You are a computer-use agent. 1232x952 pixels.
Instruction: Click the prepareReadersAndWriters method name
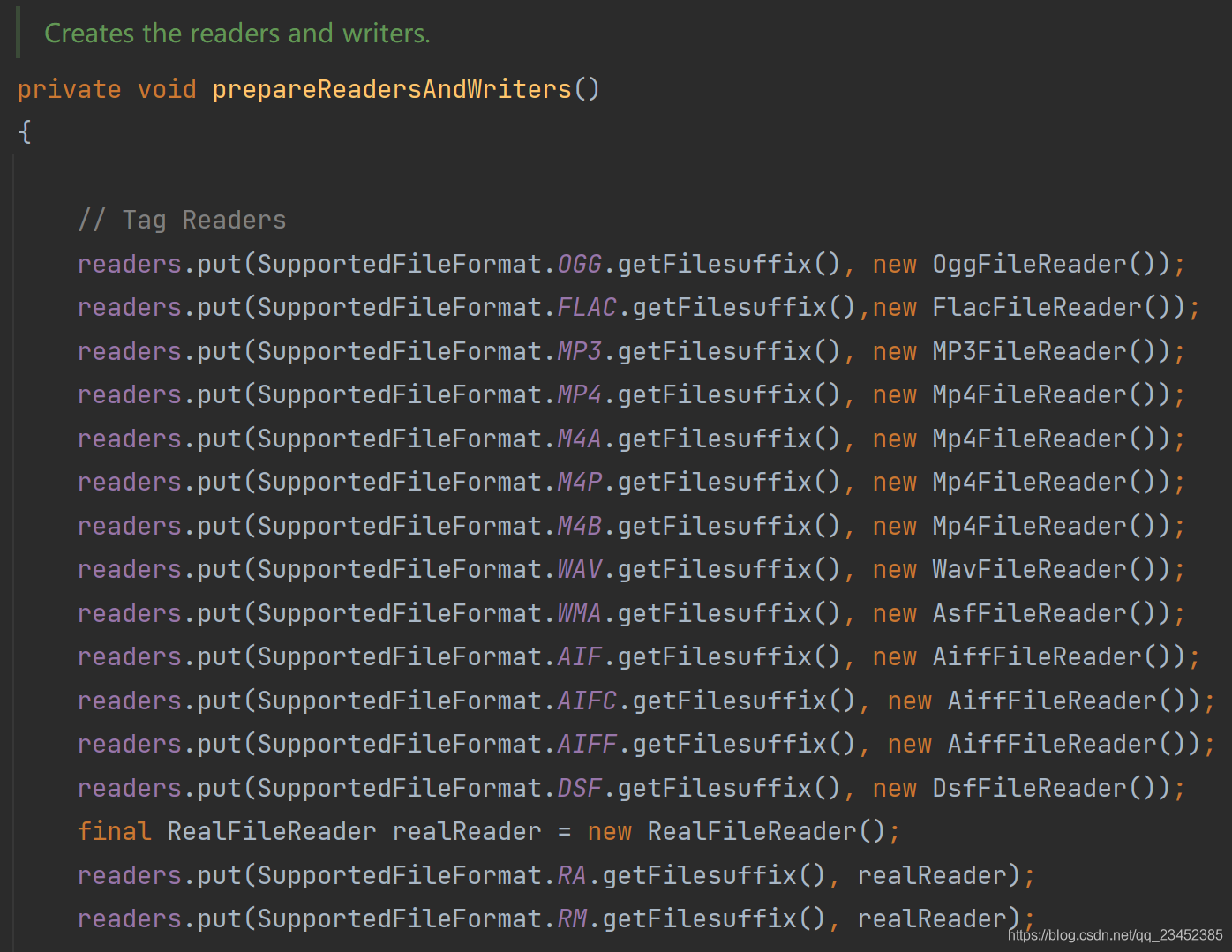[391, 88]
